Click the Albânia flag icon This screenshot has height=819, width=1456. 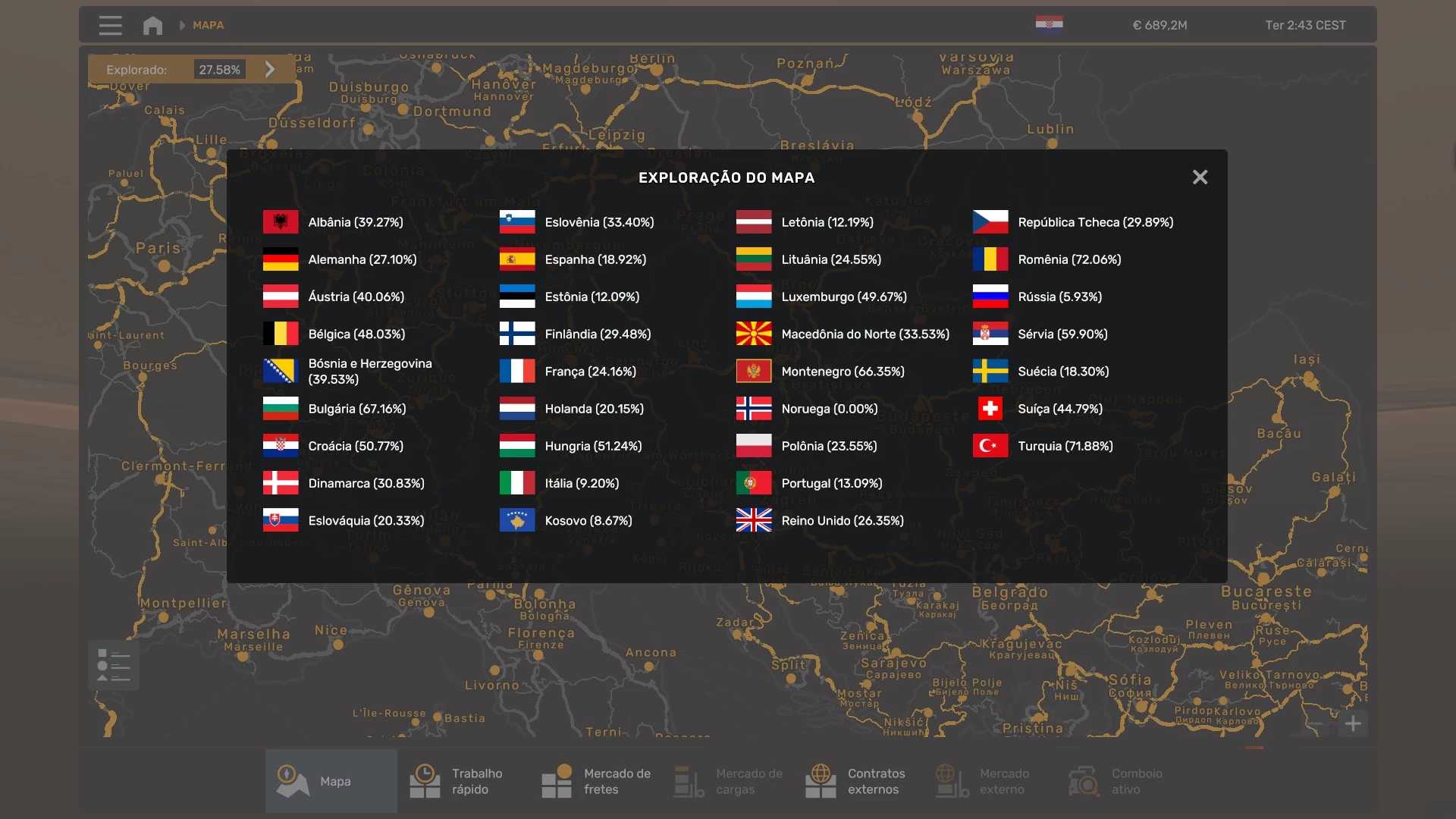[x=281, y=222]
